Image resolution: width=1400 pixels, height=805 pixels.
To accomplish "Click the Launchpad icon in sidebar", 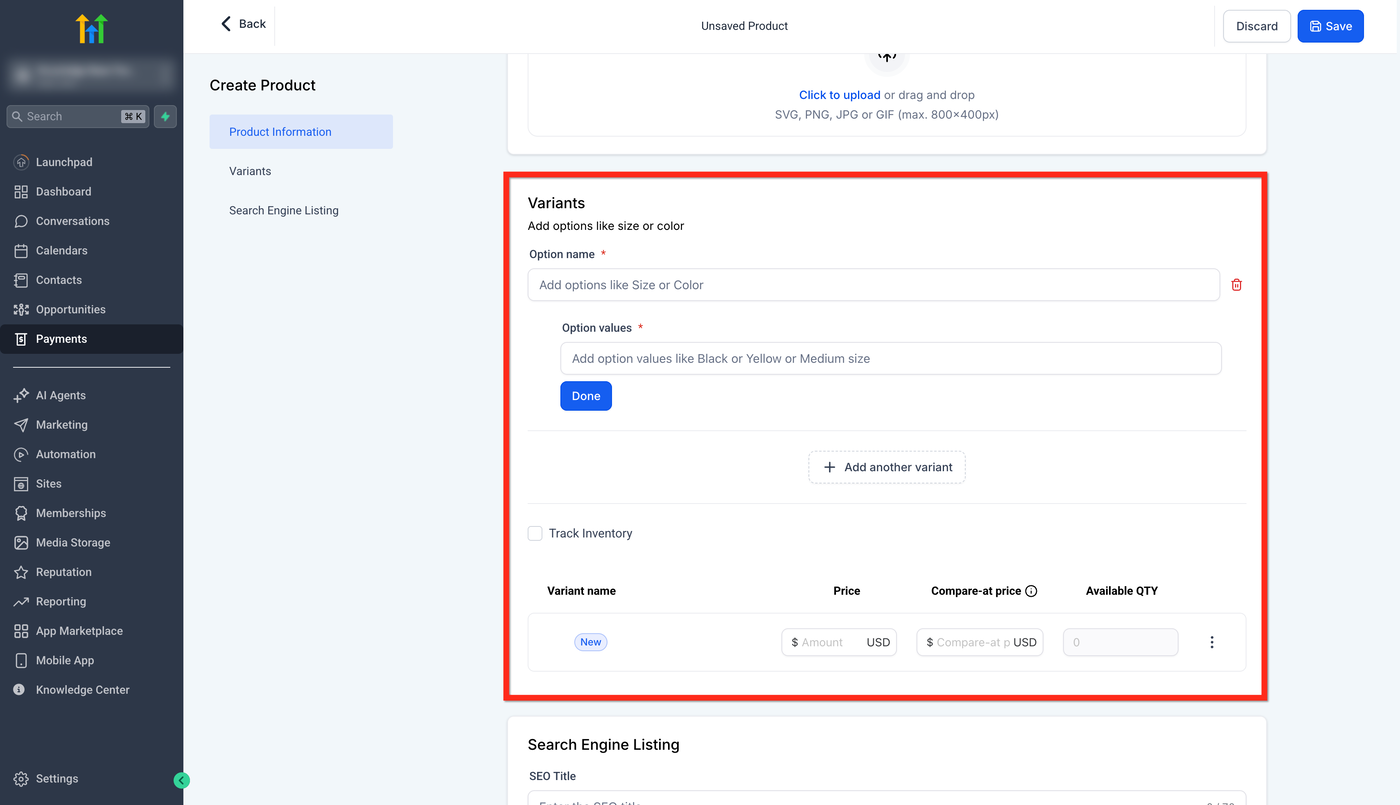I will point(21,162).
